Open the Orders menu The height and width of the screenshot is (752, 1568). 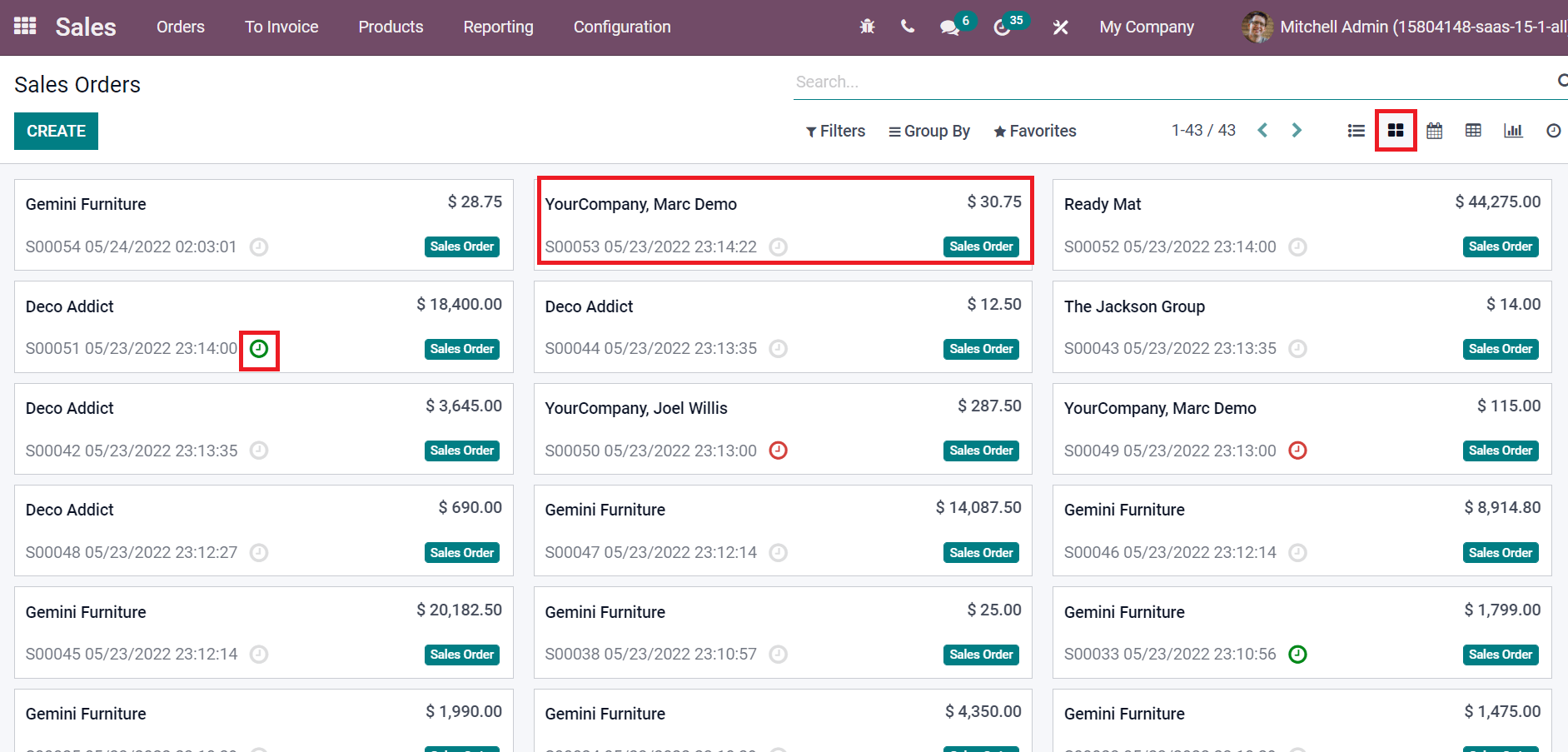(181, 27)
